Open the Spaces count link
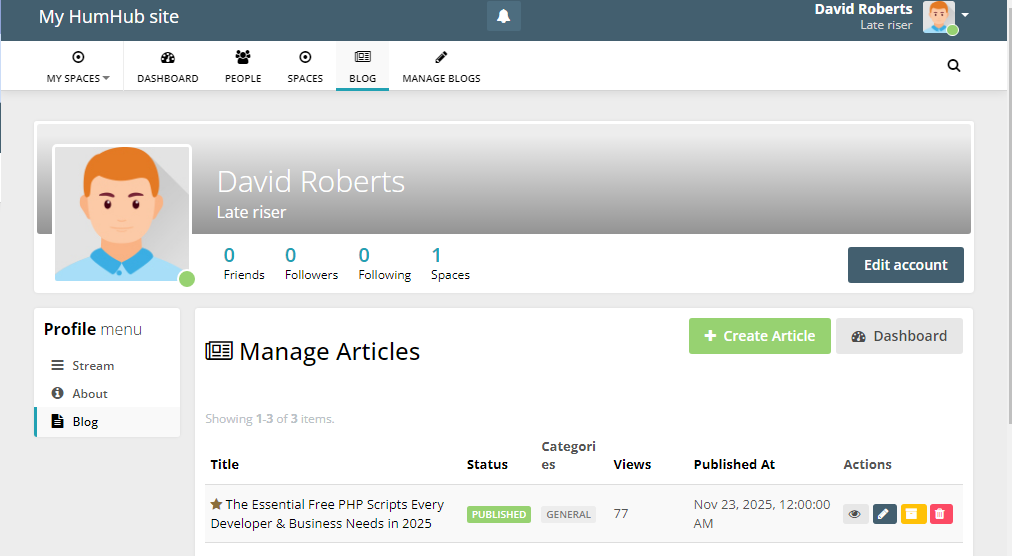Image resolution: width=1012 pixels, height=556 pixels. [450, 264]
